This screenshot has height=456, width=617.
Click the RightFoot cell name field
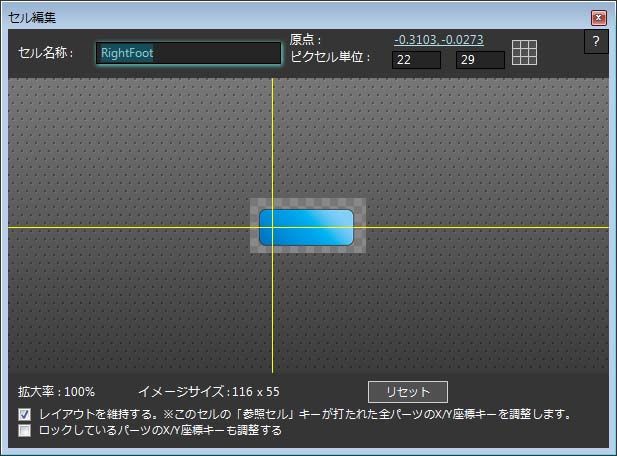click(x=188, y=53)
